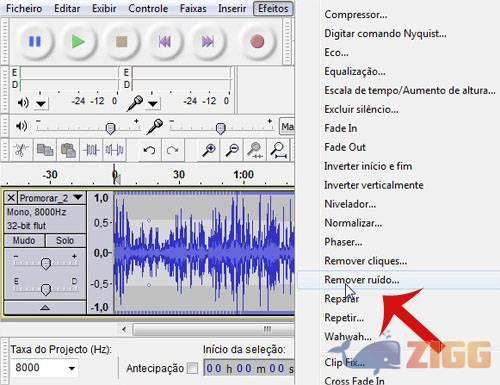The height and width of the screenshot is (385, 500).
Task: Enable the Antecipação checkbox
Action: (192, 368)
